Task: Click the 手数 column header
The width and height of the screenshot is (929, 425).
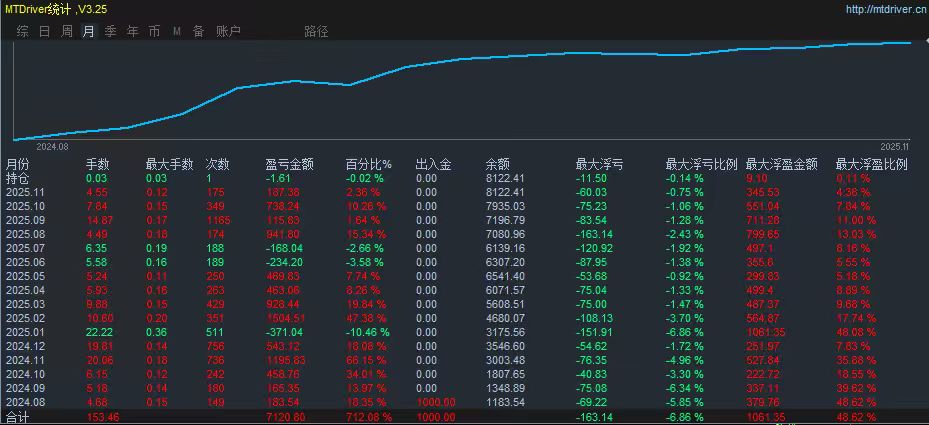Action: click(98, 164)
